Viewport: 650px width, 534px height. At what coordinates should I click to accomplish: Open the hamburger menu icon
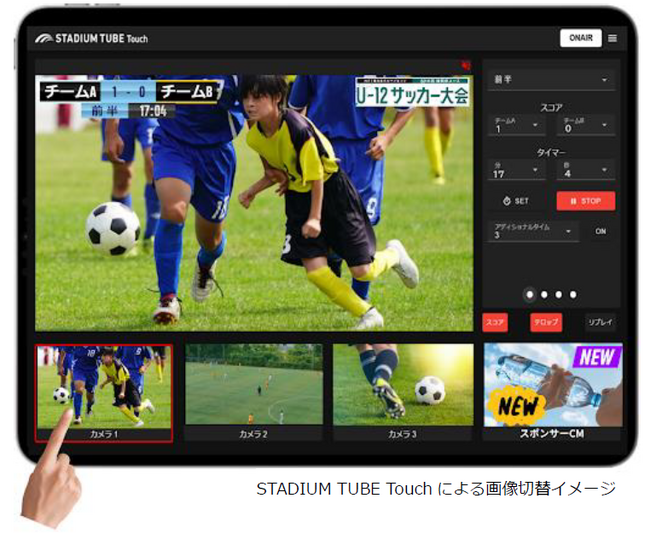click(x=612, y=38)
